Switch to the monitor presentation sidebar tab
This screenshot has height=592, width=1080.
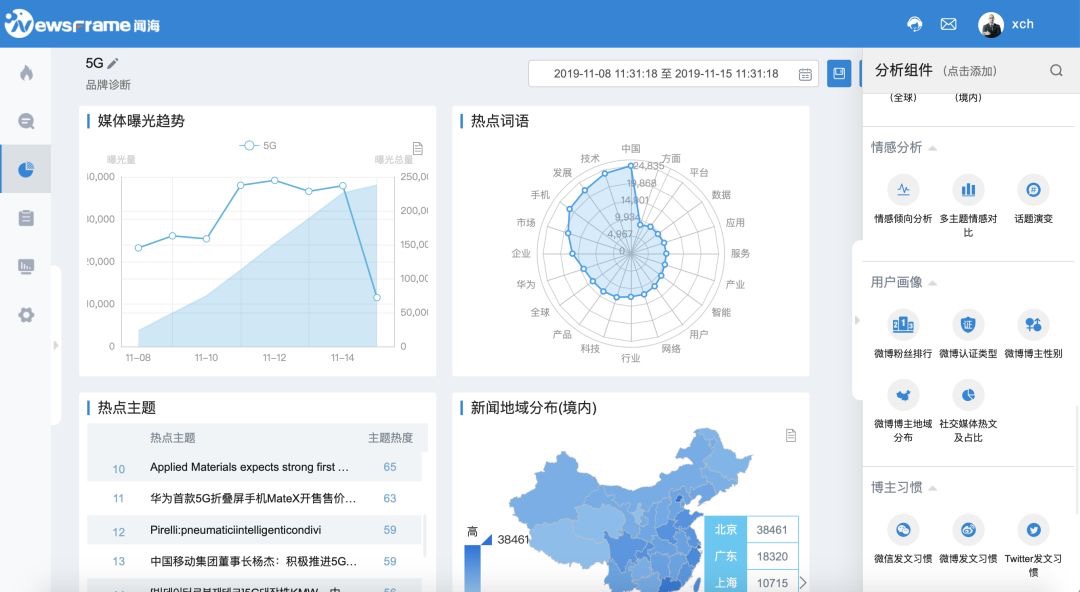click(x=26, y=266)
